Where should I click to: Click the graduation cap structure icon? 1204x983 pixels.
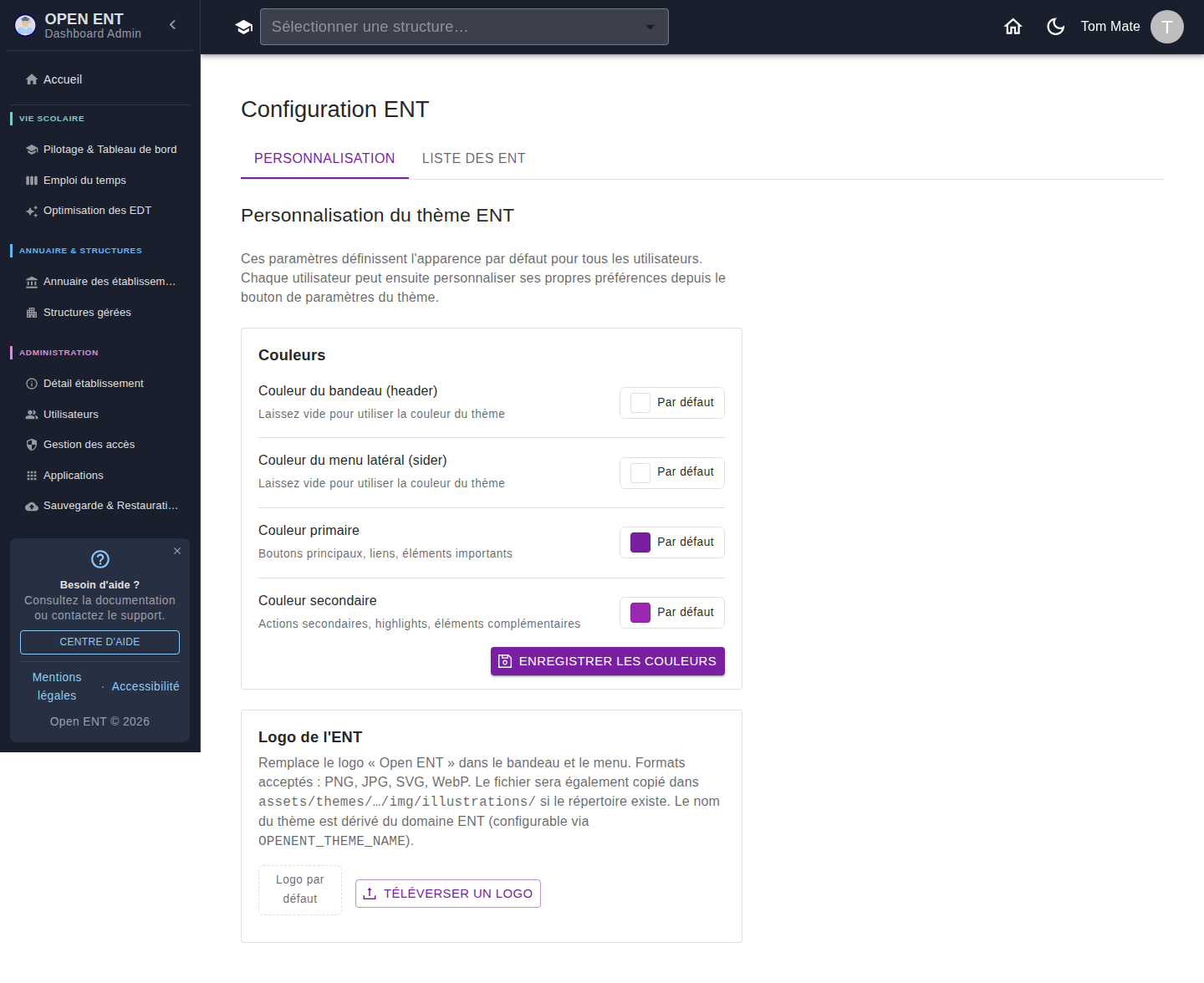(244, 27)
